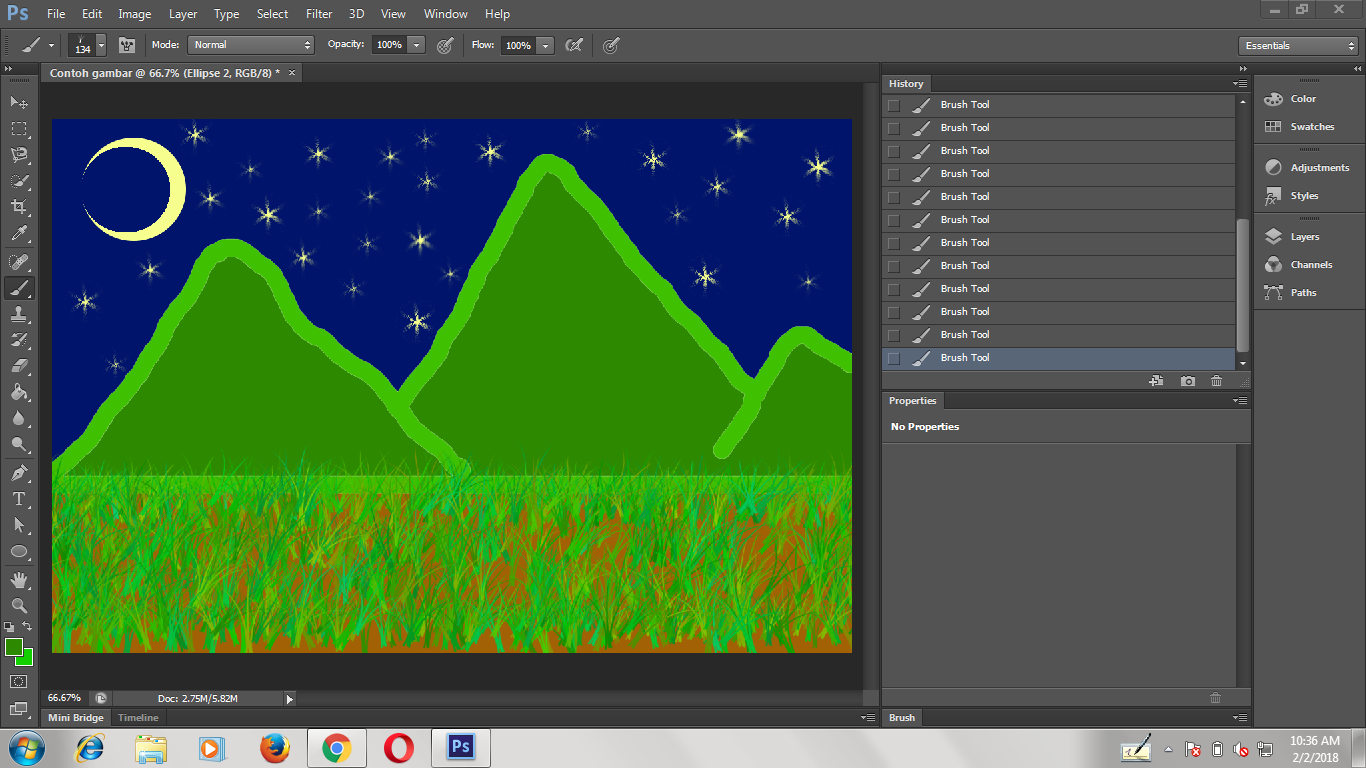This screenshot has height=768, width=1366.
Task: Switch to the Timeline tab
Action: click(137, 717)
